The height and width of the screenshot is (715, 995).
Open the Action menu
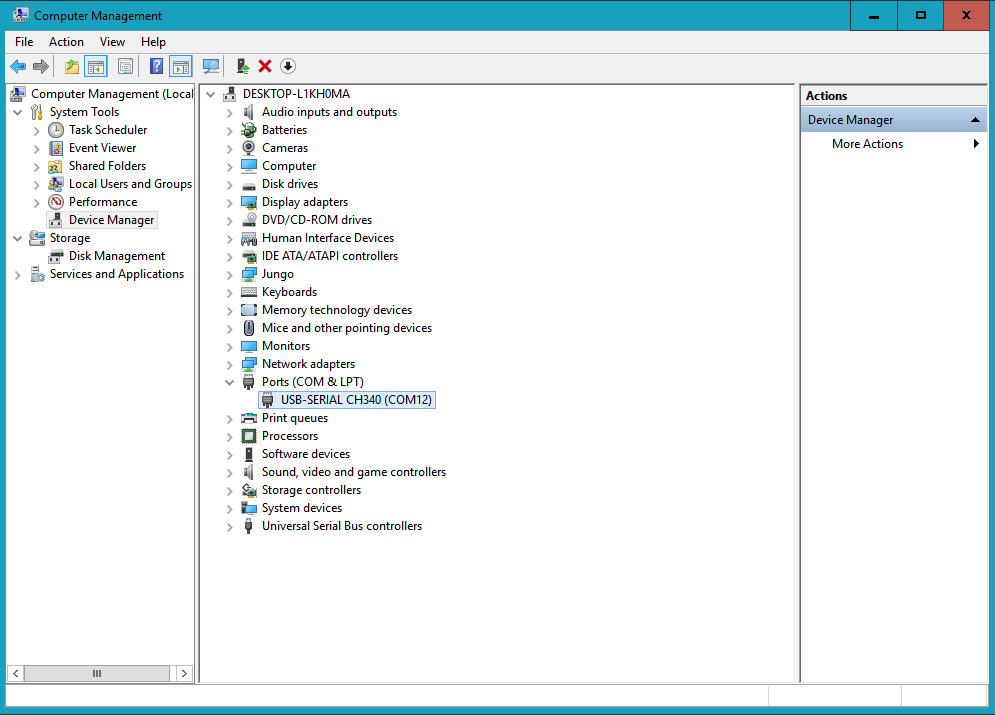[x=66, y=42]
